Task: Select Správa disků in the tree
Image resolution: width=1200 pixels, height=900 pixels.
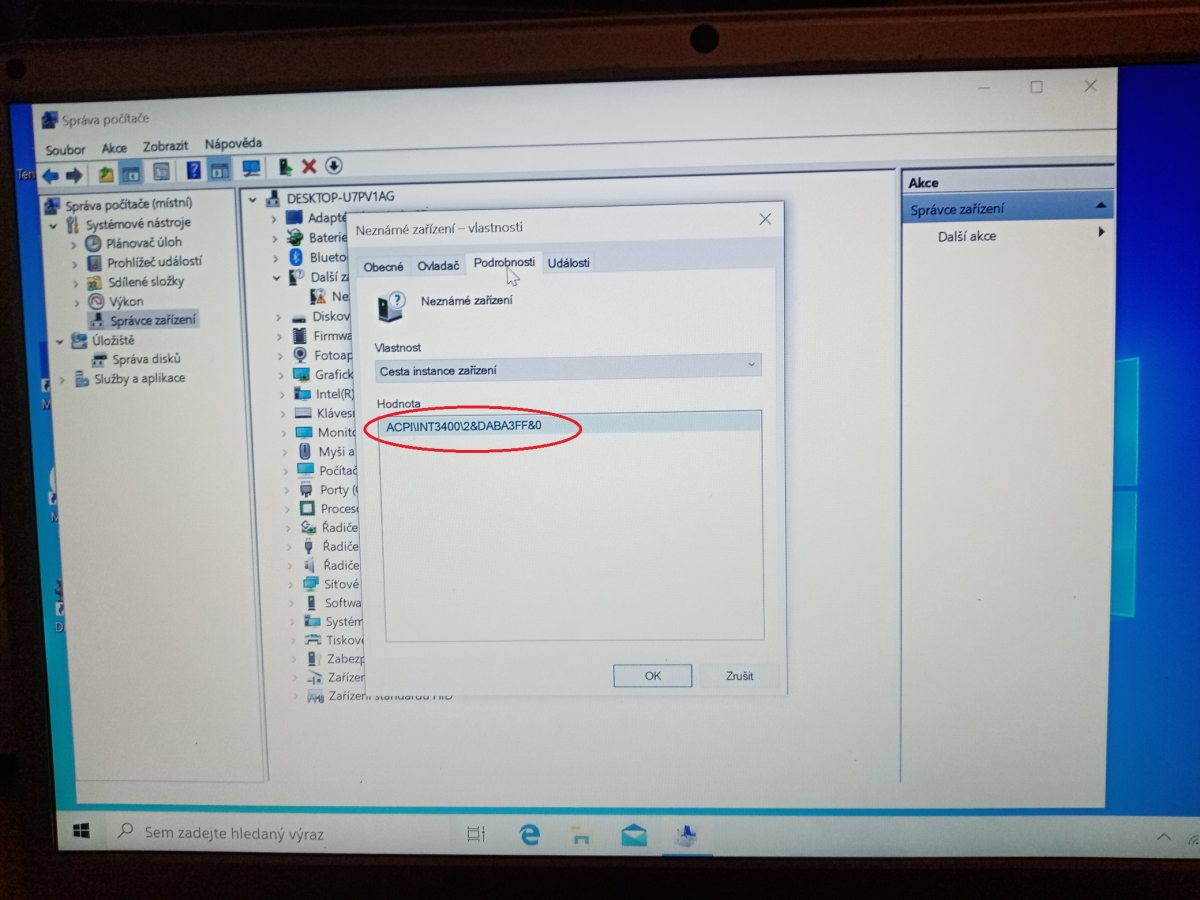Action: [146, 359]
